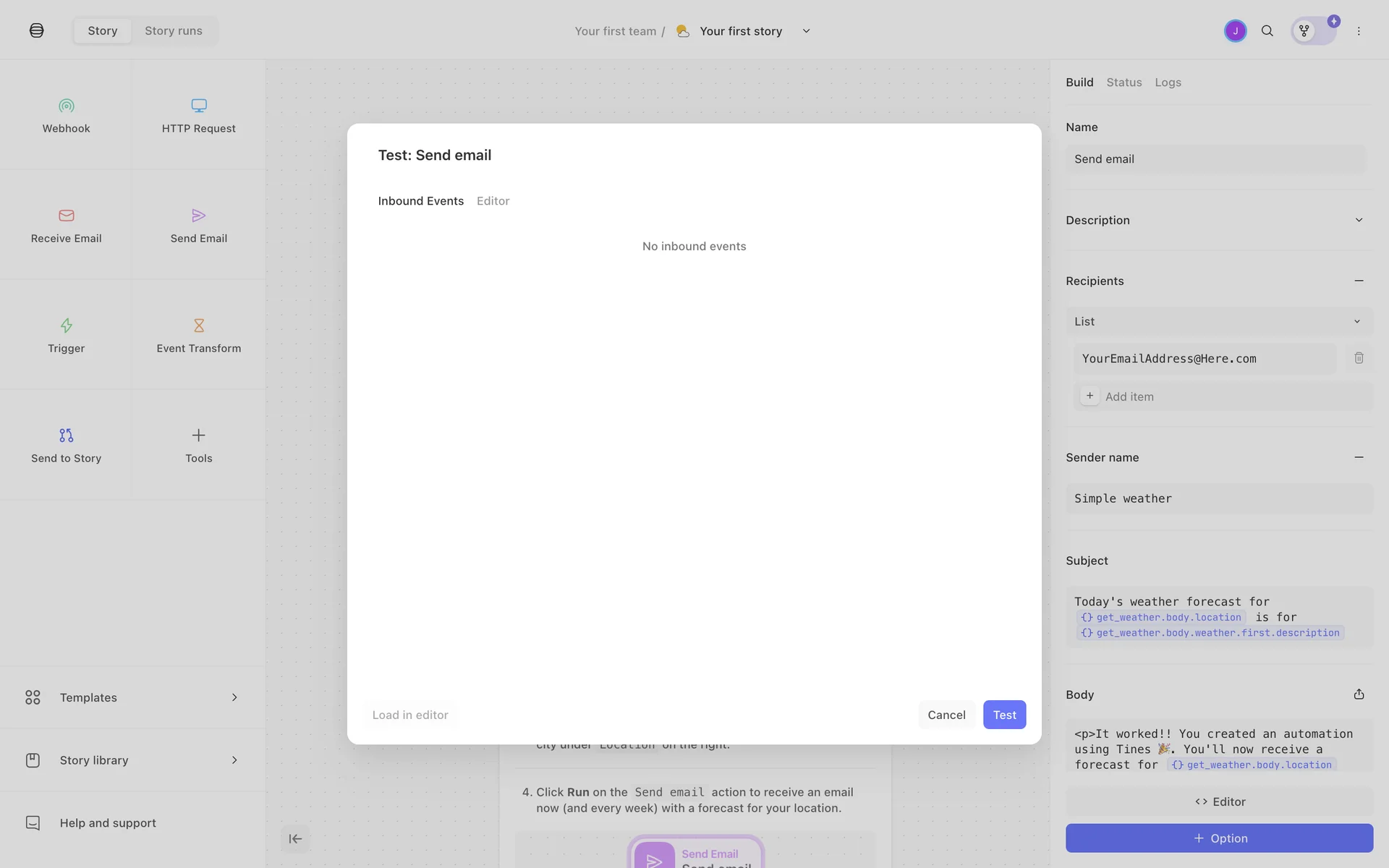Click the Receive Email action icon
Screen dimensions: 1389x868
66,216
